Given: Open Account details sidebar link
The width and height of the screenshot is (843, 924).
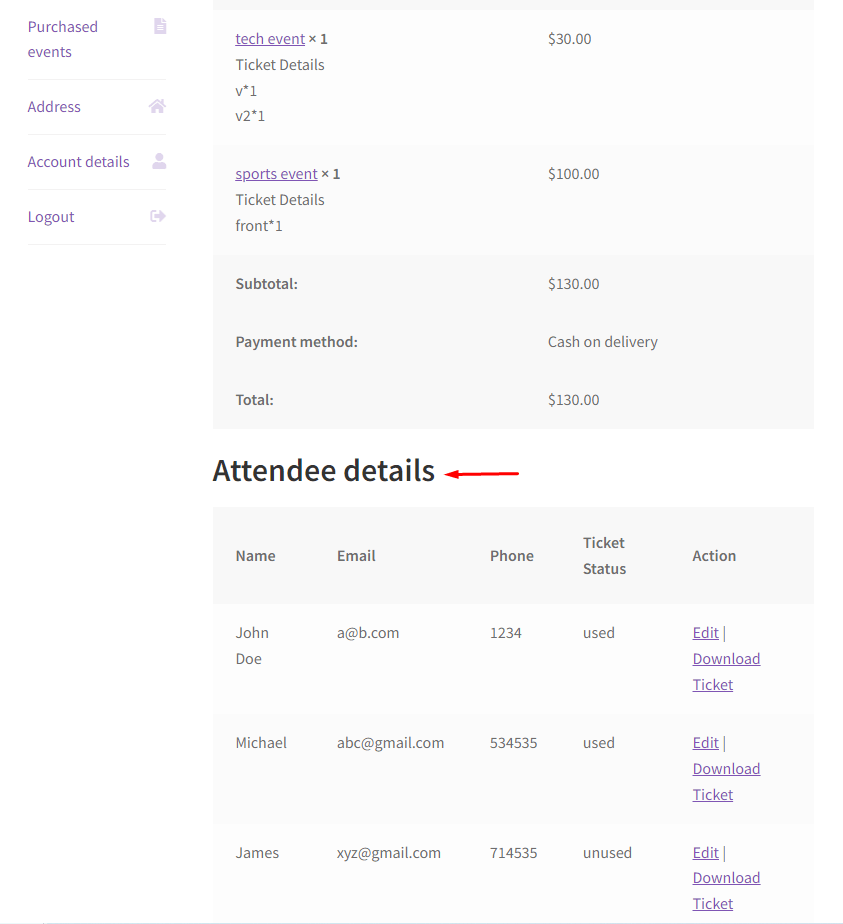Looking at the screenshot, I should click(78, 161).
